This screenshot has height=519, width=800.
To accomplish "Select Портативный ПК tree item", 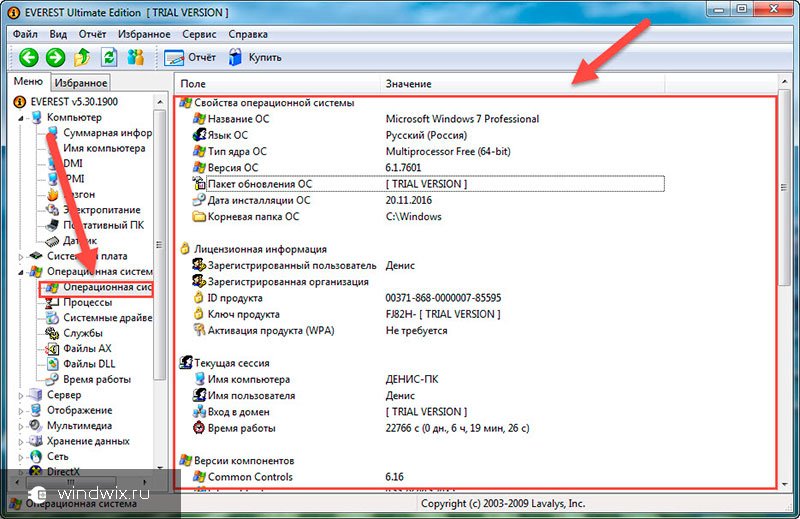I will click(x=95, y=225).
